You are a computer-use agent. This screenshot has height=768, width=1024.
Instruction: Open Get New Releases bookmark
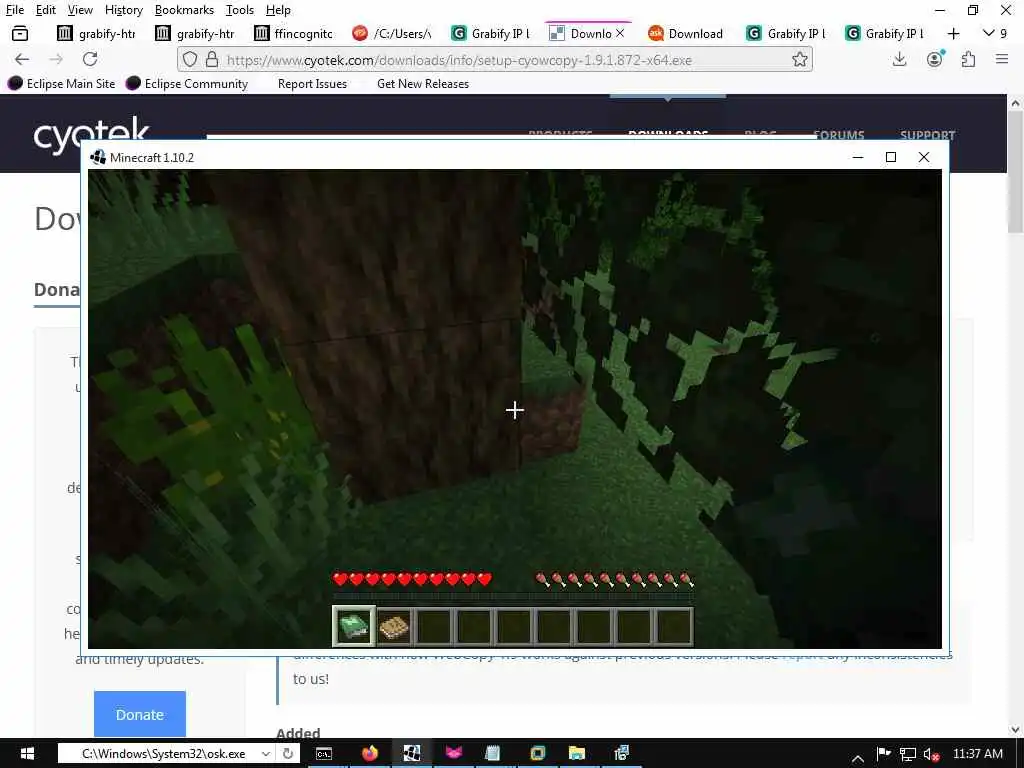pyautogui.click(x=423, y=84)
